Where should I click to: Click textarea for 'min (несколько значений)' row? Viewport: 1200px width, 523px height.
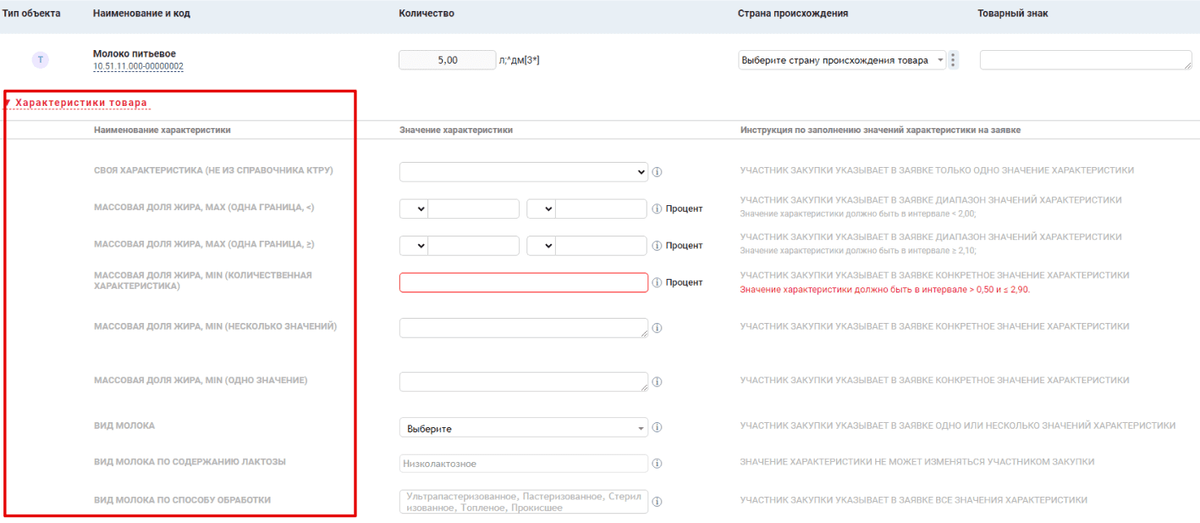click(523, 328)
